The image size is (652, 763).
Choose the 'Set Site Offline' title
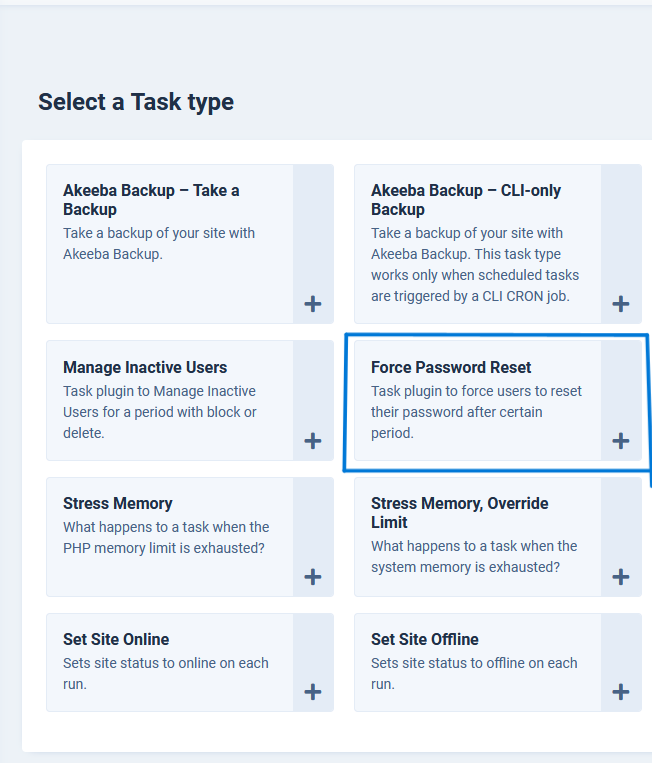point(425,639)
